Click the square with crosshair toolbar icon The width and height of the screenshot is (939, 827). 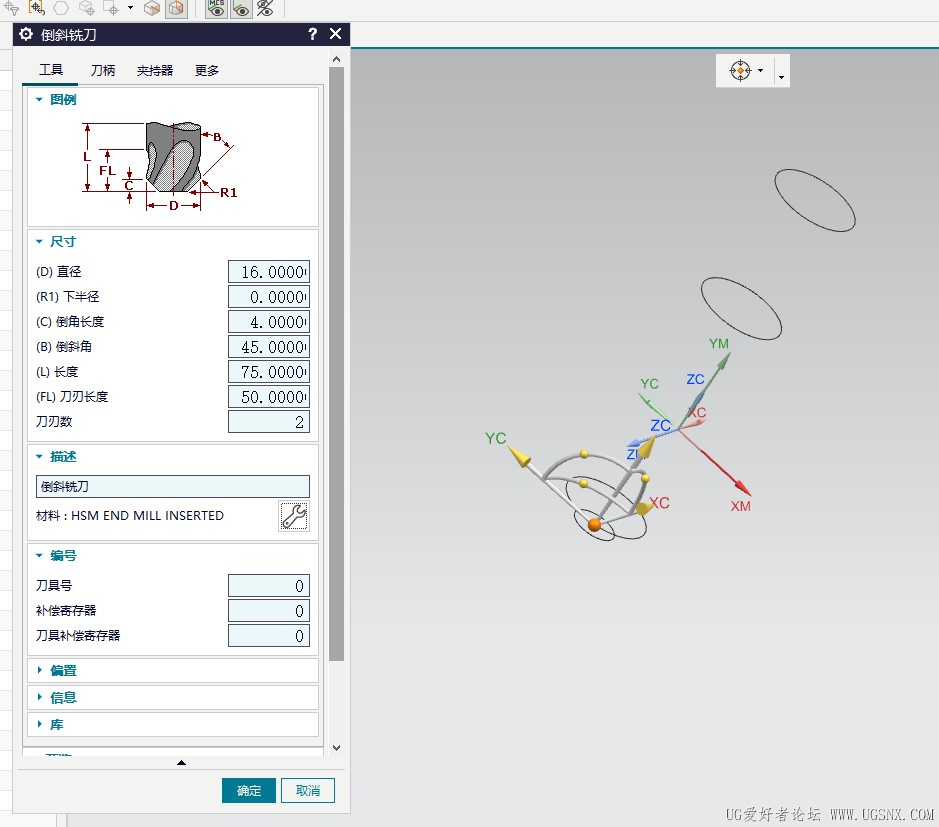(x=111, y=8)
